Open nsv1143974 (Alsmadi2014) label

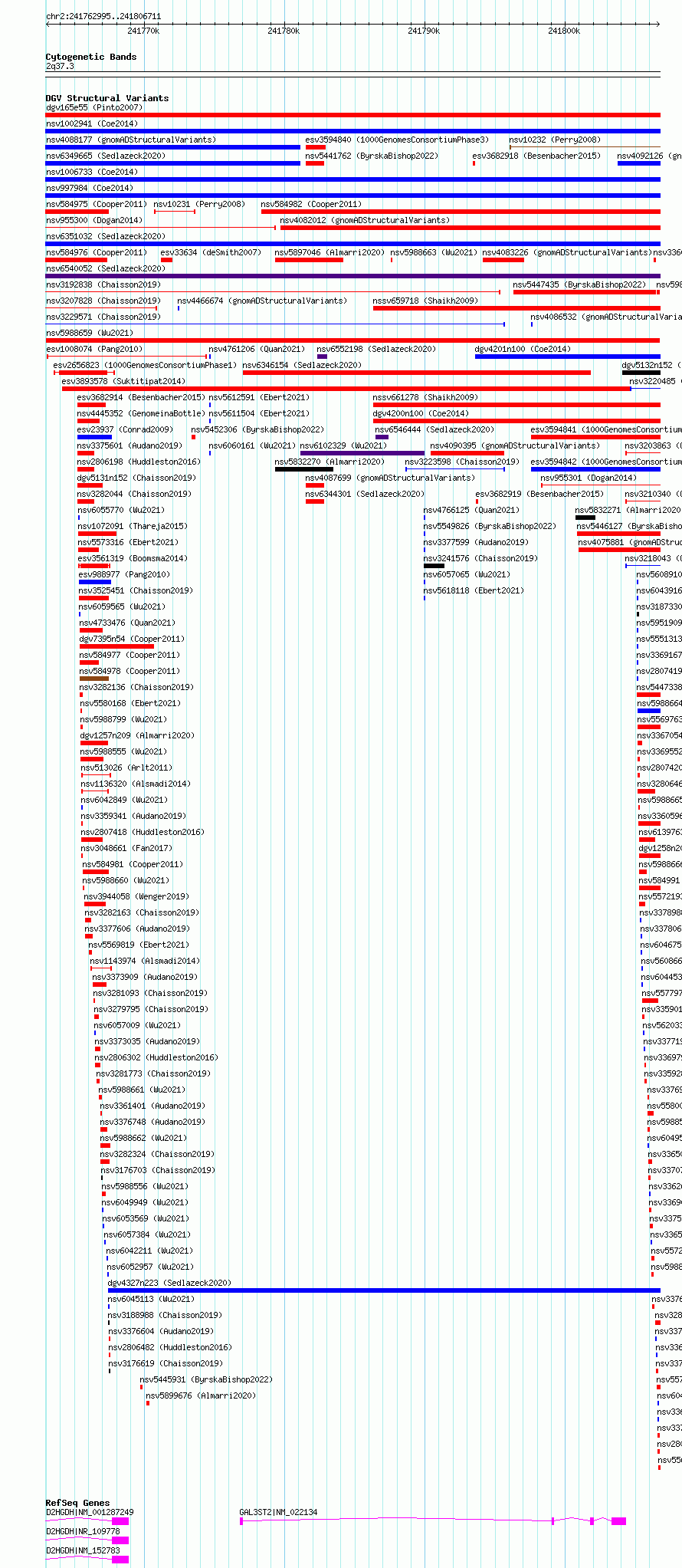[x=145, y=961]
